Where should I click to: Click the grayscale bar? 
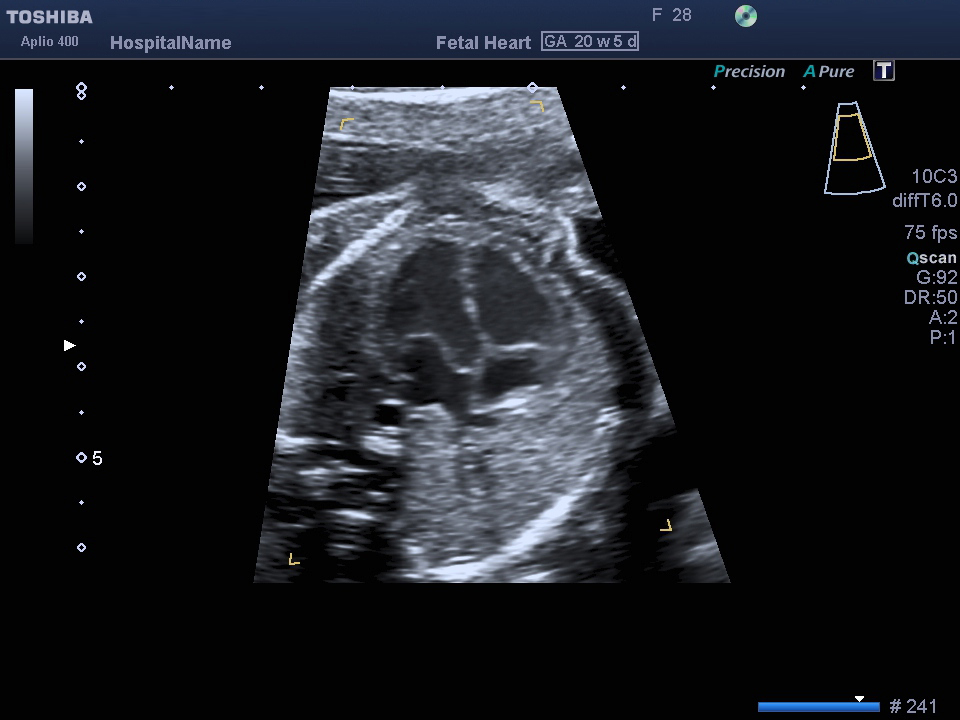pos(24,167)
